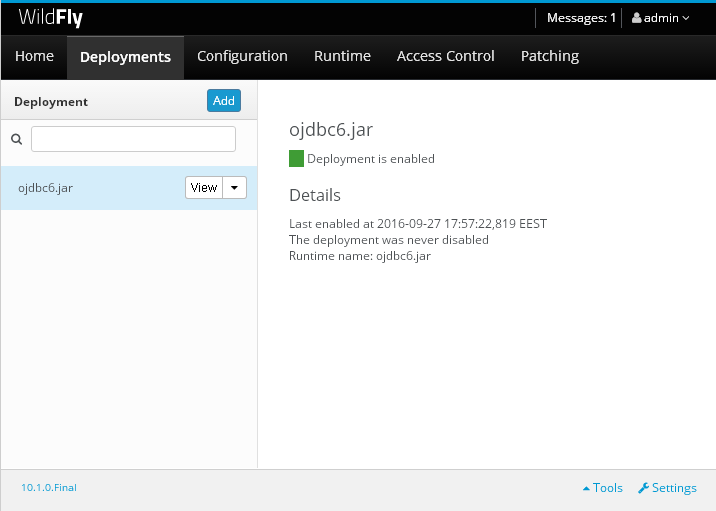Expand the View button dropdown arrow

coord(234,188)
